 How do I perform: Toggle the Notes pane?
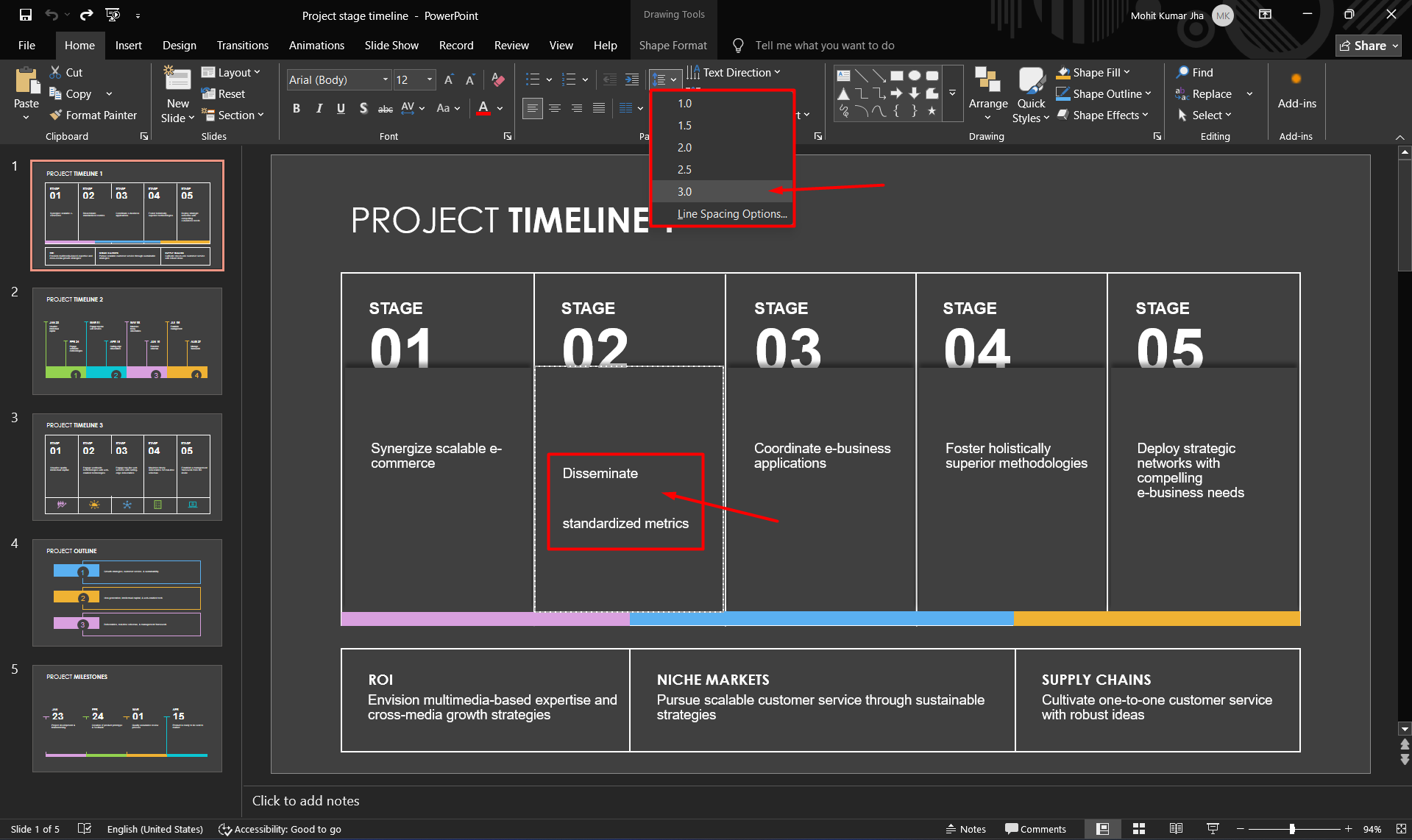[x=965, y=829]
